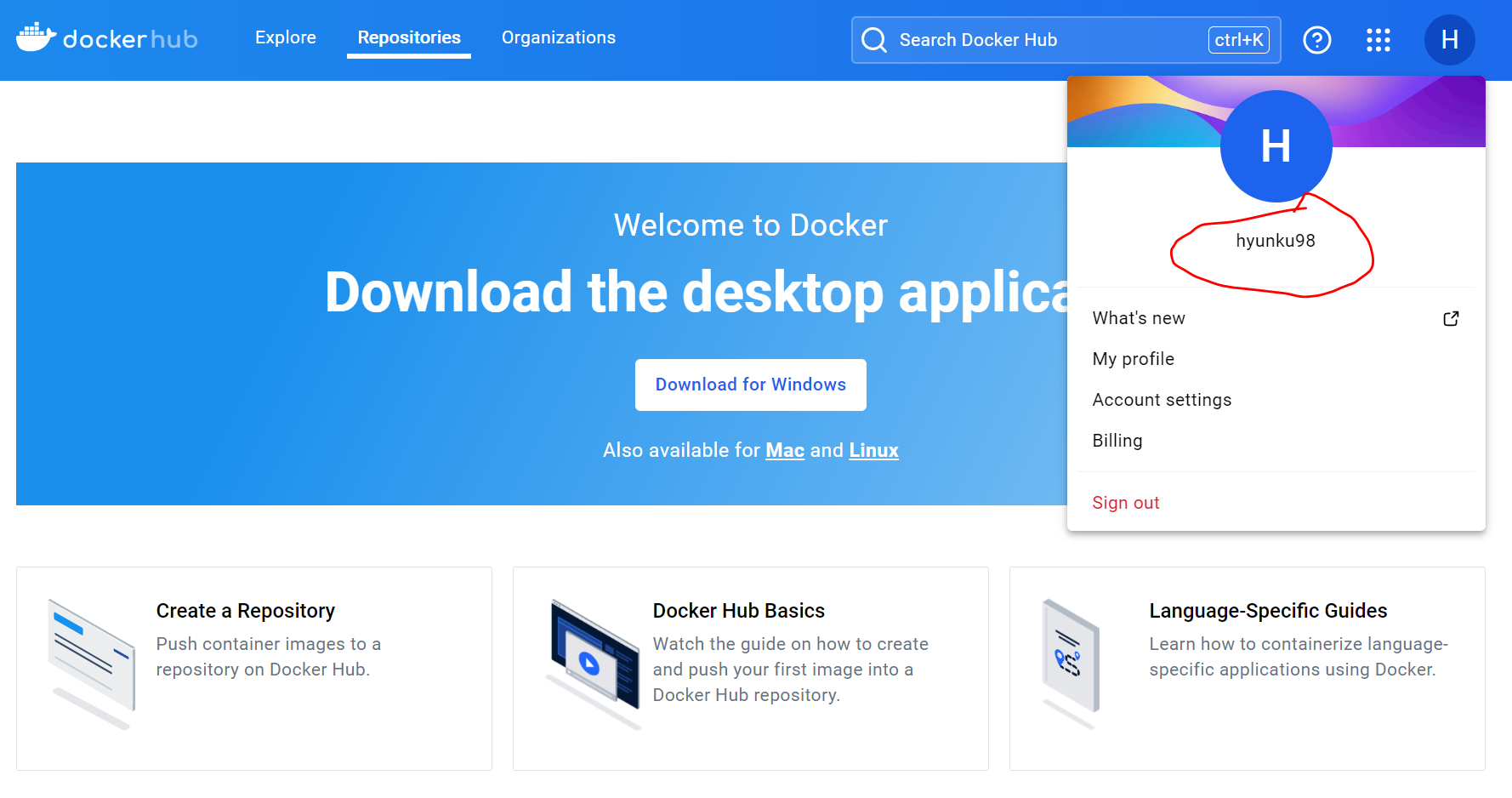This screenshot has height=798, width=1512.
Task: Open Account settings
Action: (x=1162, y=399)
